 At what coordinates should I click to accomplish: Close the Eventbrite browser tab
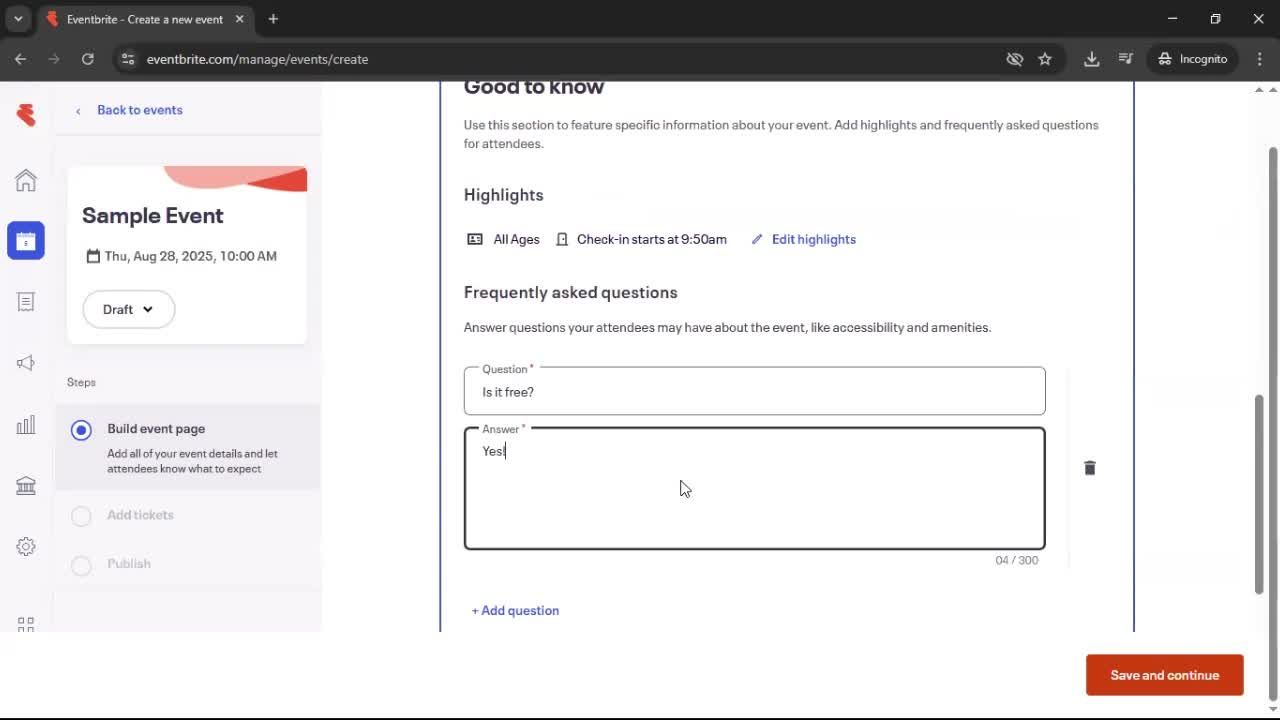click(240, 19)
